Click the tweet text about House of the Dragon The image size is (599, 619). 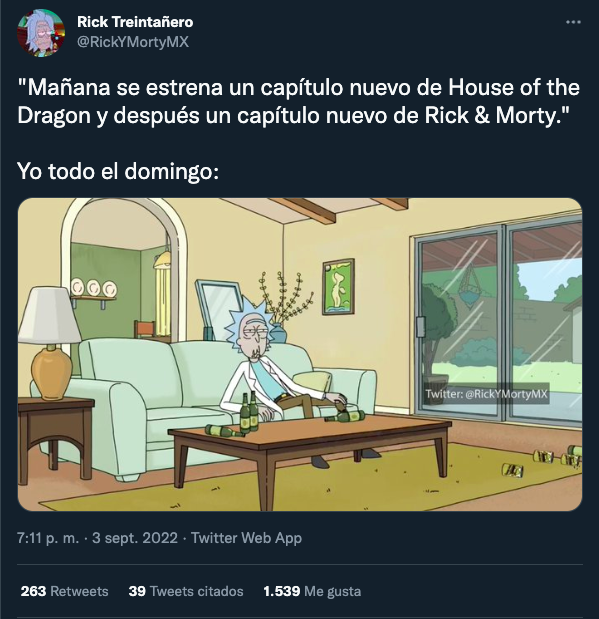pos(299,101)
